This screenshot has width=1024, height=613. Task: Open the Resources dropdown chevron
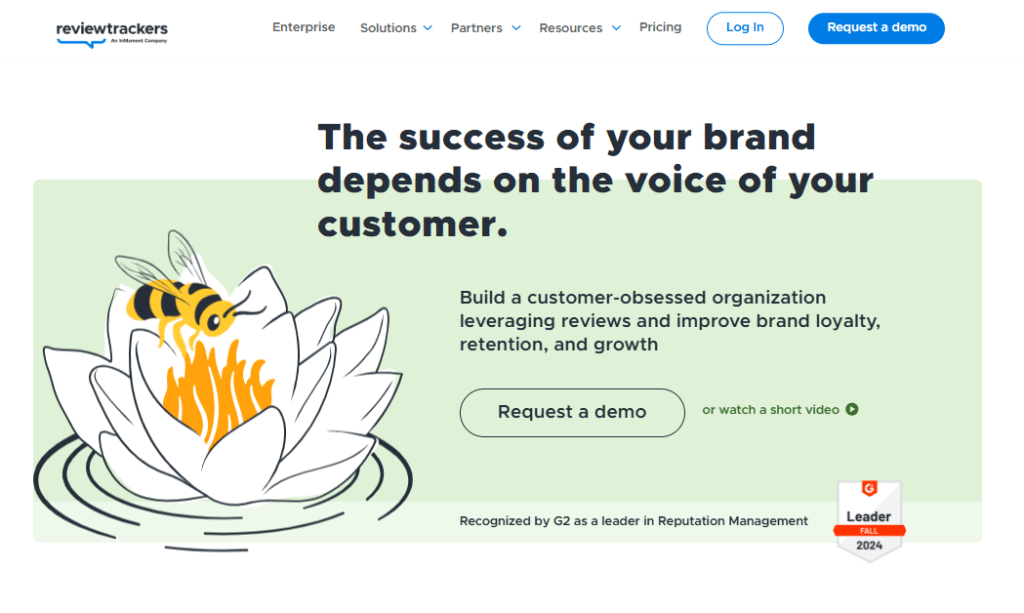point(616,28)
